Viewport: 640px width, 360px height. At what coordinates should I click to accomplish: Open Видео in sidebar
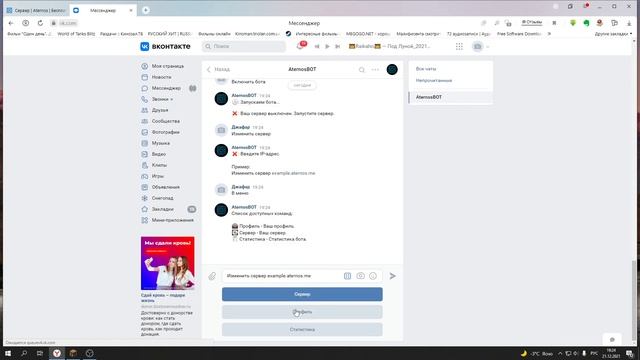(x=159, y=154)
